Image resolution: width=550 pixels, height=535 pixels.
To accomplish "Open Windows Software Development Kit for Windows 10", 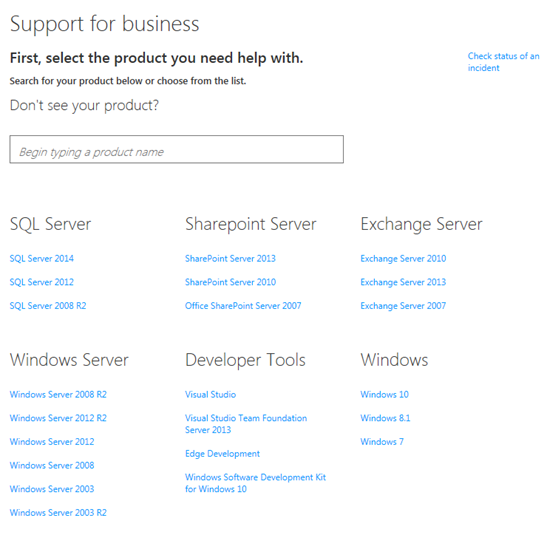I will pos(255,483).
